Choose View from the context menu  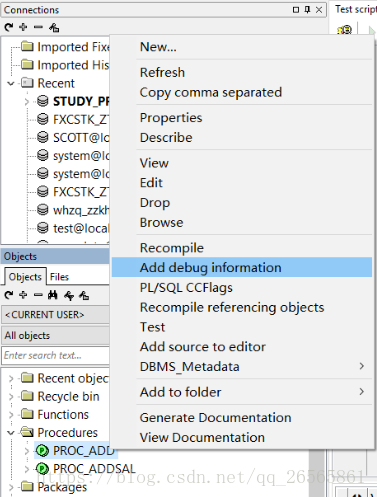242,163
